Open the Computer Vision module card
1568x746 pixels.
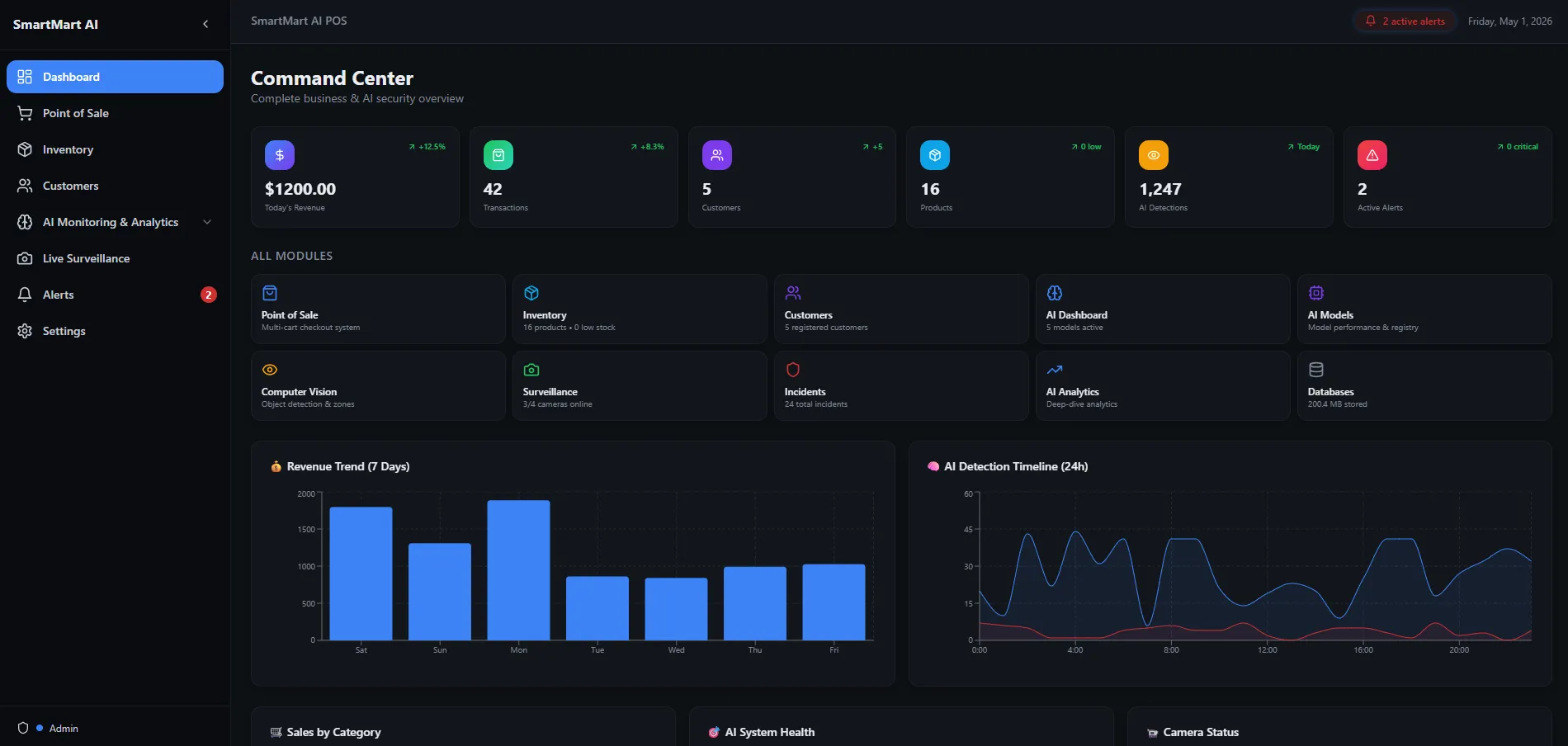378,385
